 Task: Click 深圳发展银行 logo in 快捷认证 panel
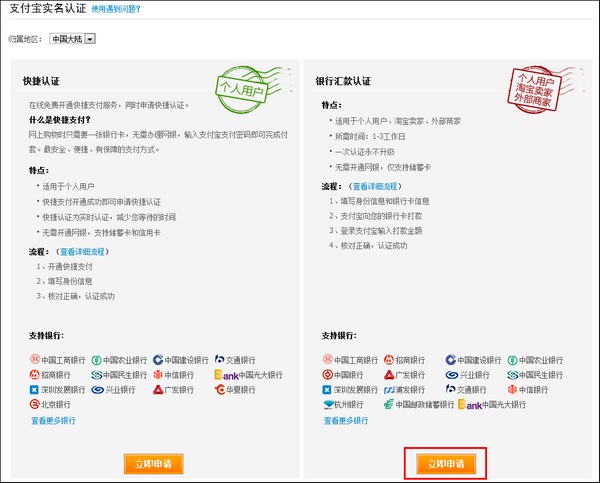pos(57,390)
